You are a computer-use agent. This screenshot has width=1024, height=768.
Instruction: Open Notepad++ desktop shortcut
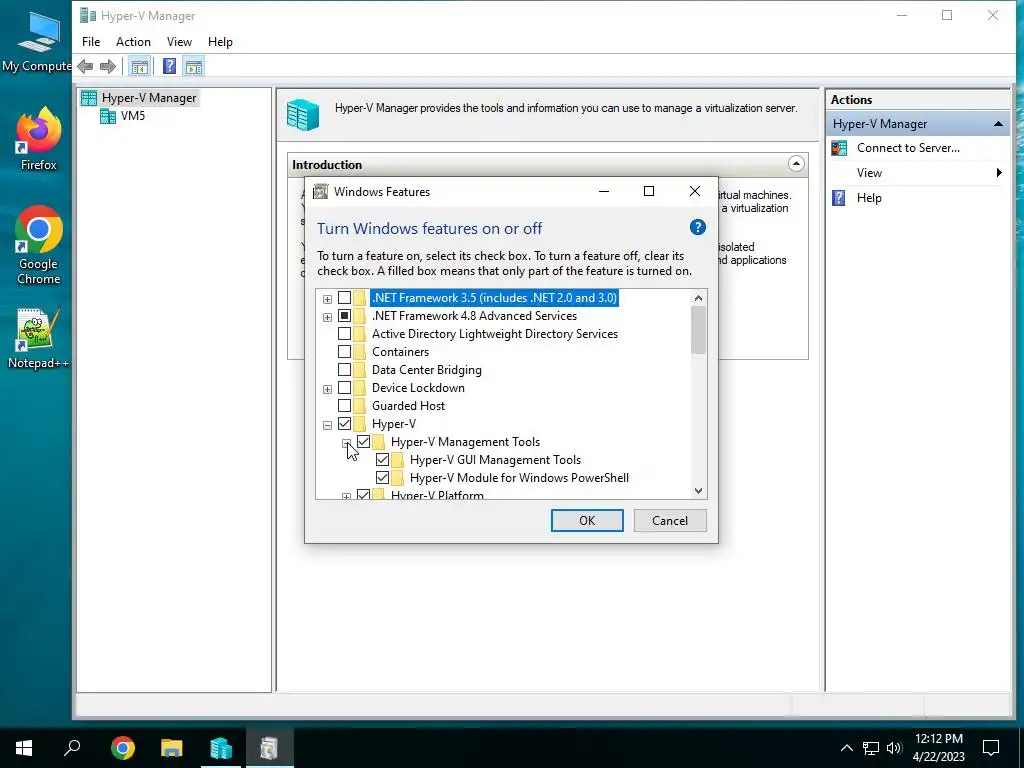(x=38, y=338)
